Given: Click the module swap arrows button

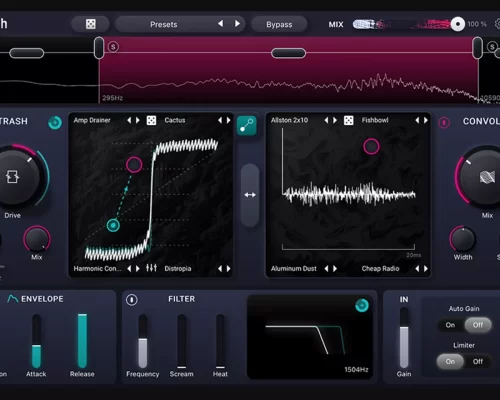Looking at the screenshot, I should click(x=250, y=195).
